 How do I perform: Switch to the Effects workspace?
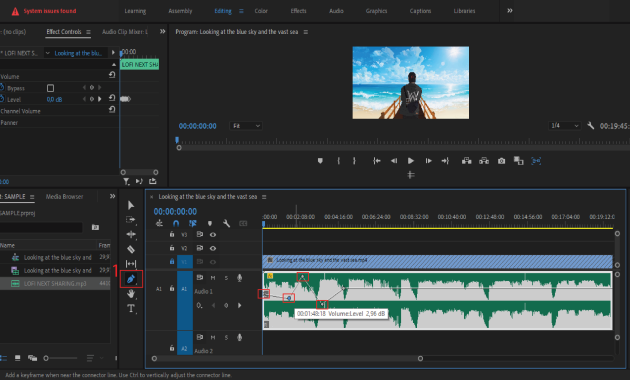pyautogui.click(x=299, y=11)
